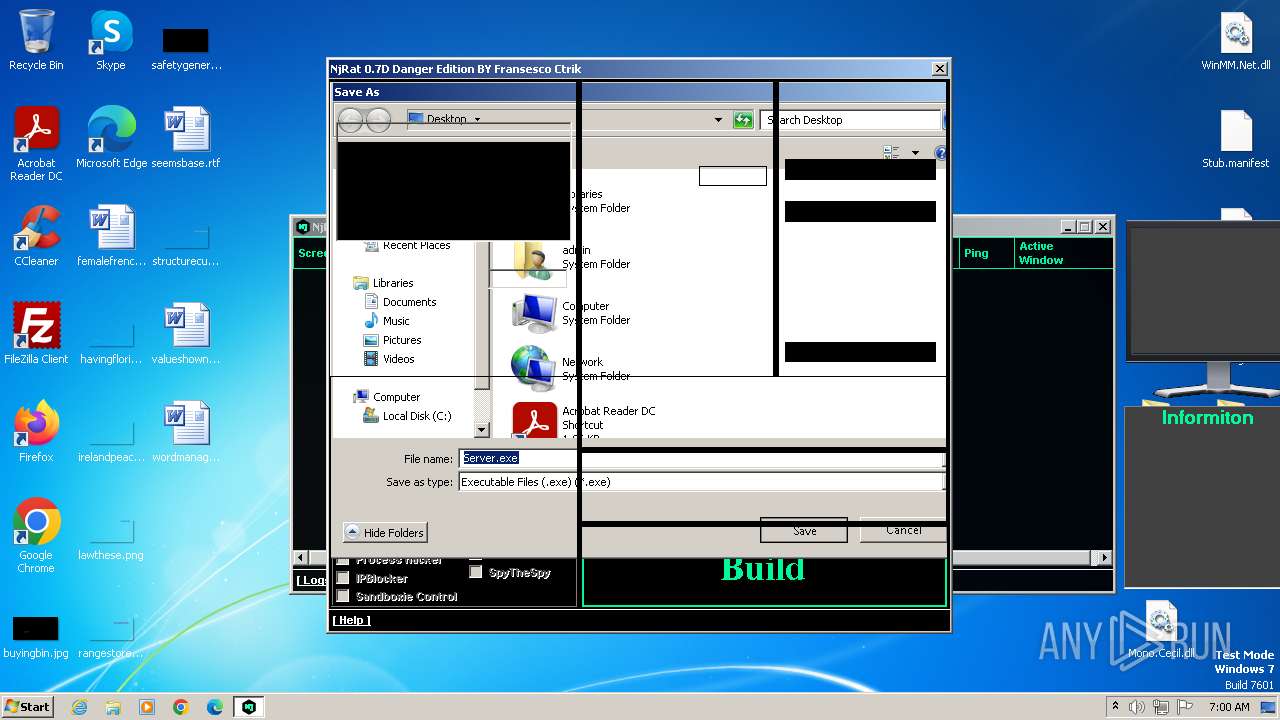Click the volume icon in system tray
The width and height of the screenshot is (1280, 720).
click(x=1137, y=707)
